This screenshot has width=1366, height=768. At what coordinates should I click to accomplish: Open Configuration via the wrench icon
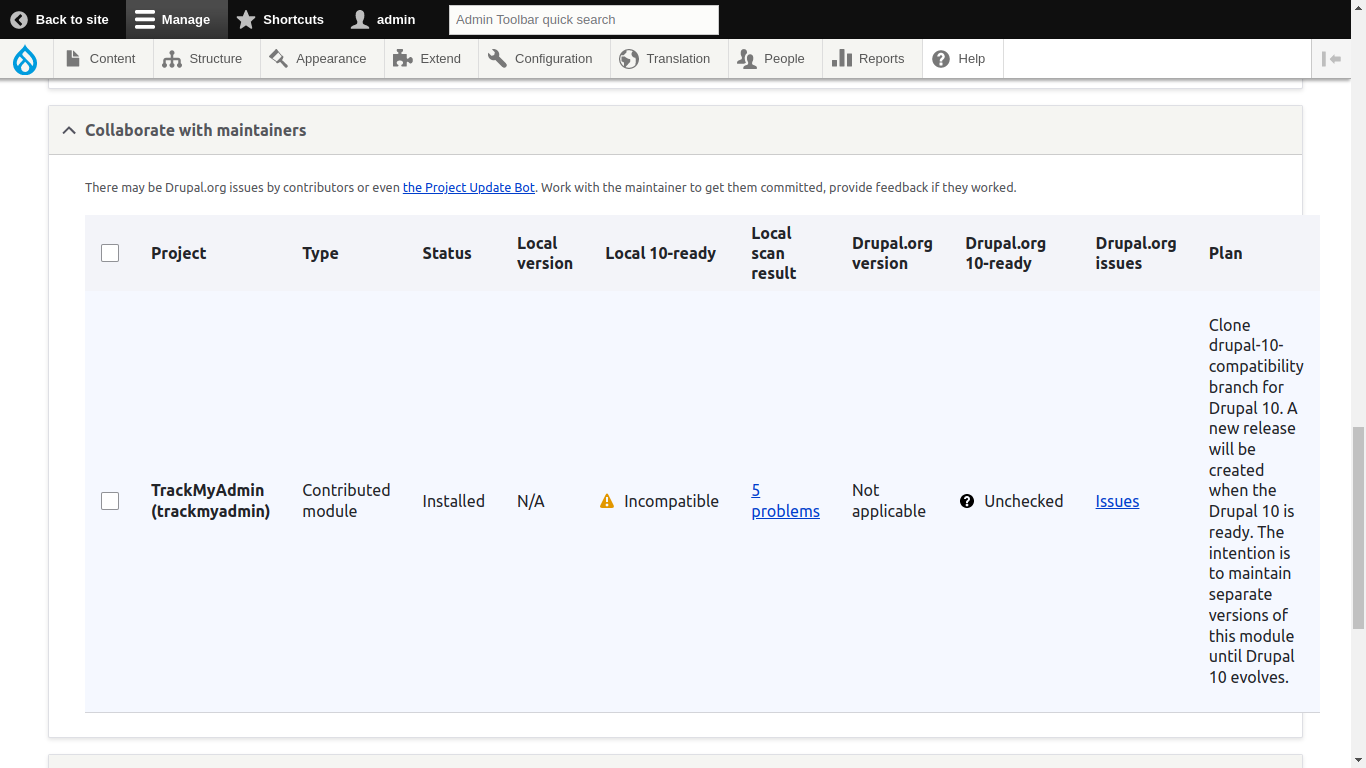(x=497, y=58)
